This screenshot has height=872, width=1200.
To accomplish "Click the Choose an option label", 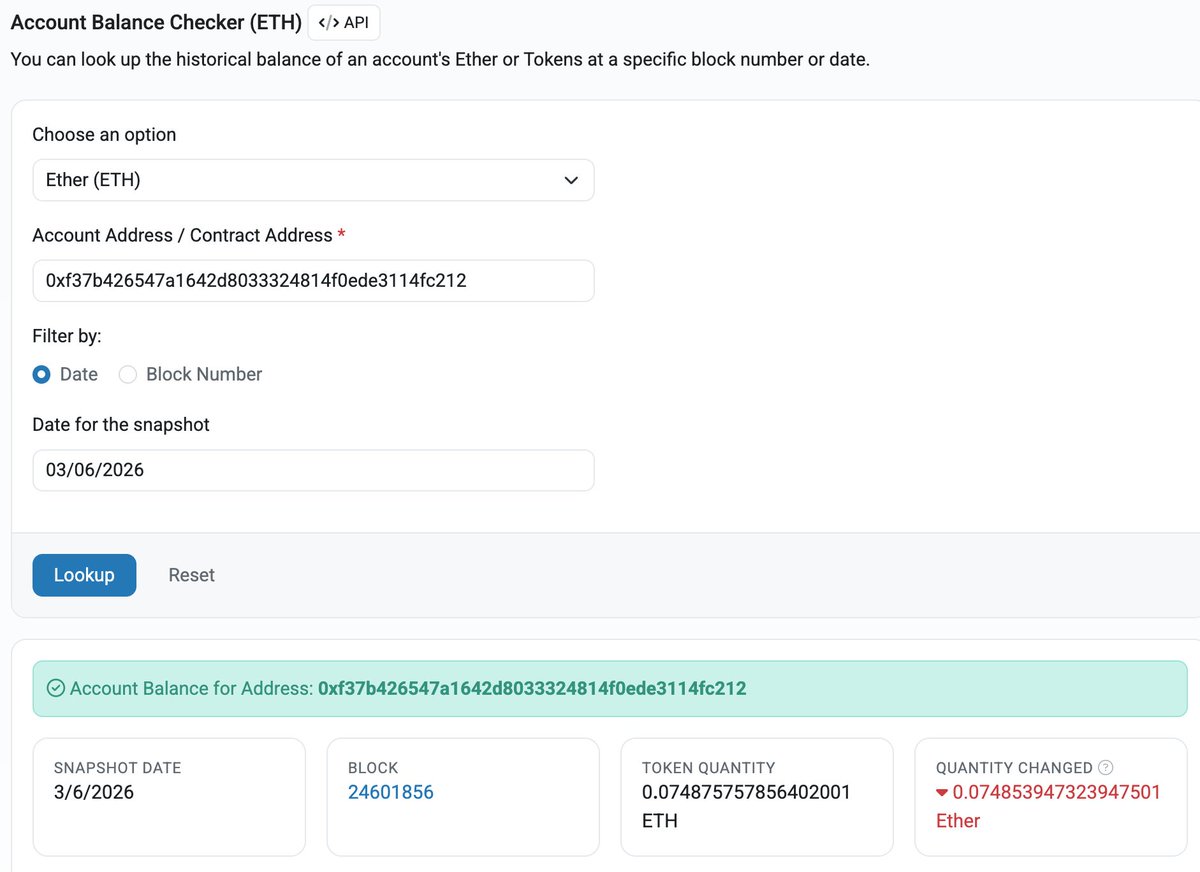I will [104, 135].
